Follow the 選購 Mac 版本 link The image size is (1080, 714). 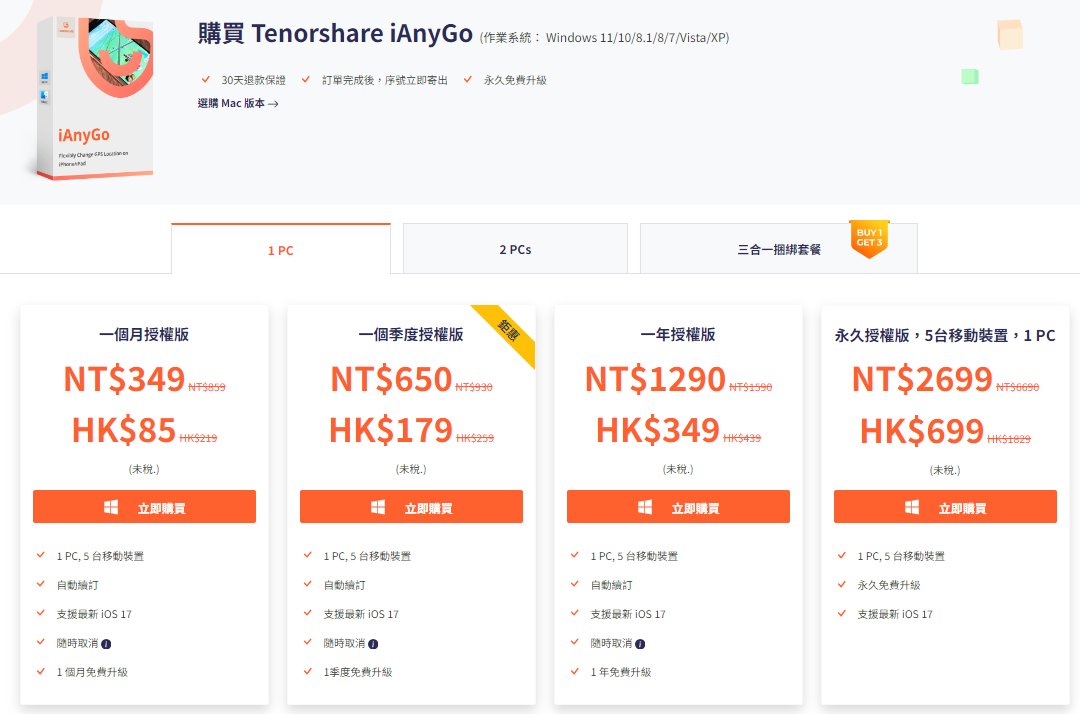(238, 103)
